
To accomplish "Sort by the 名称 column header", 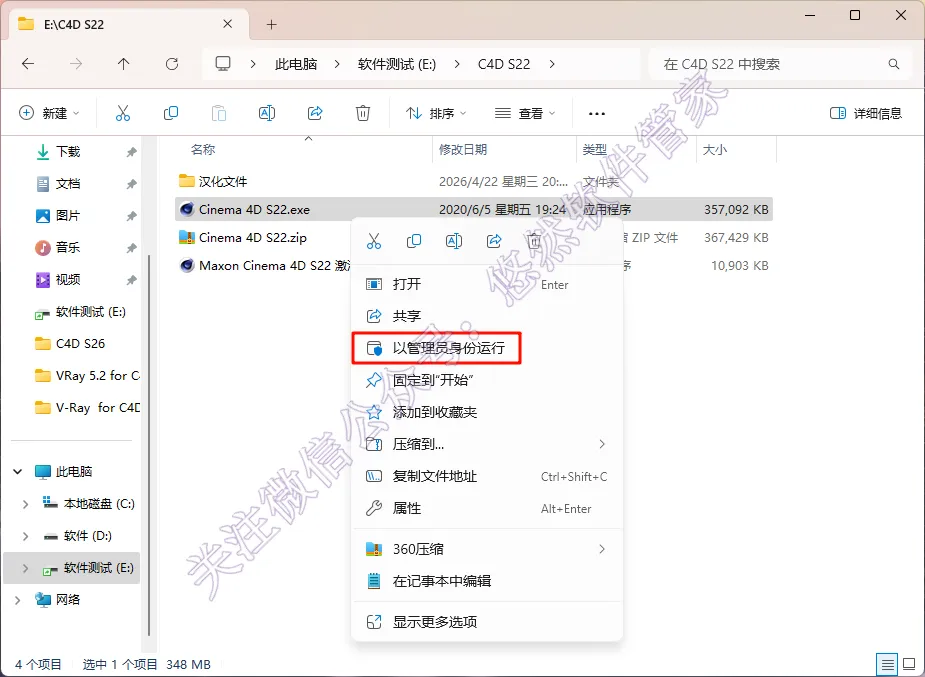I will (x=203, y=150).
